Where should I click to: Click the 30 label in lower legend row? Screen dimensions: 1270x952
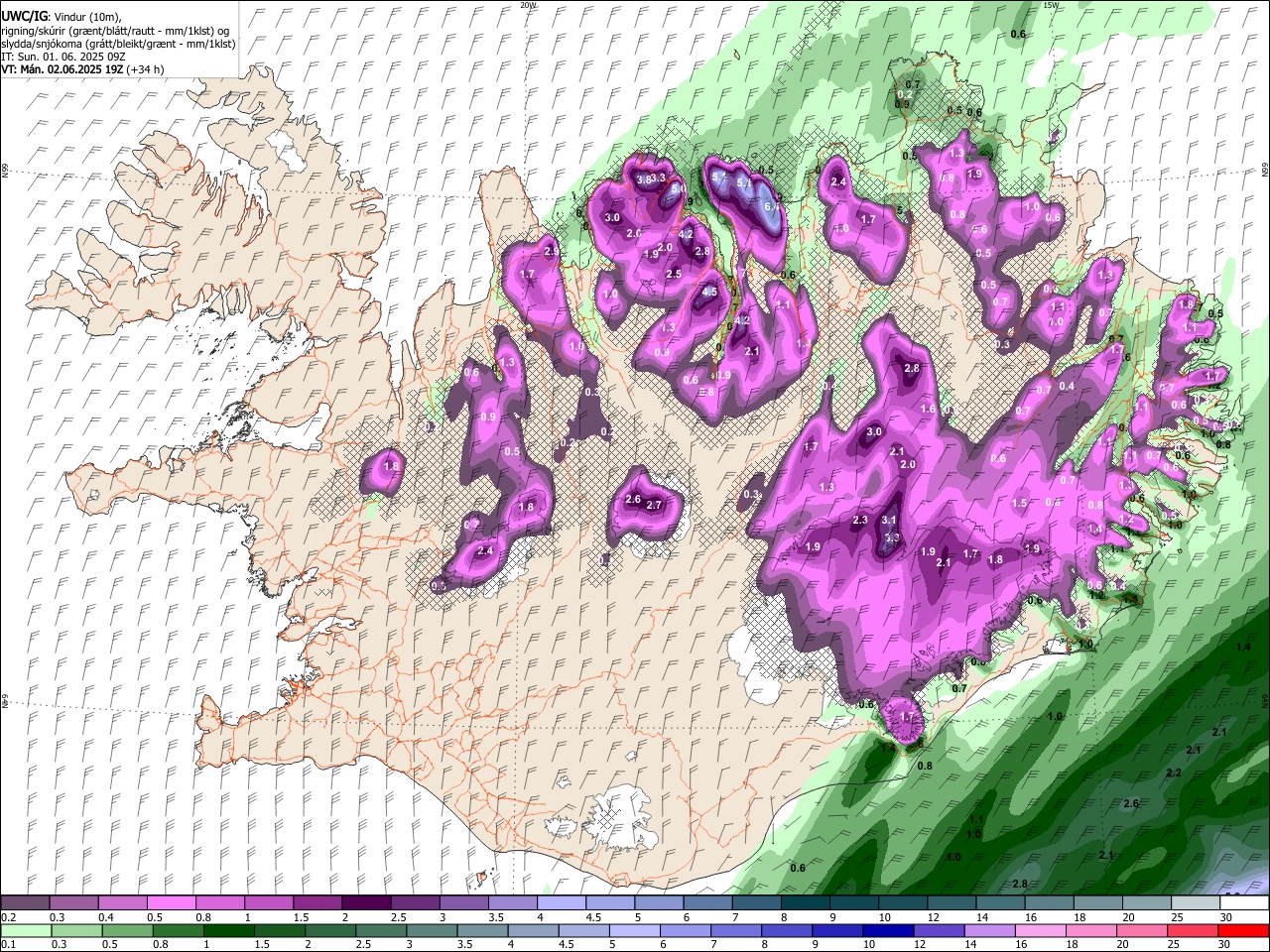1225,944
